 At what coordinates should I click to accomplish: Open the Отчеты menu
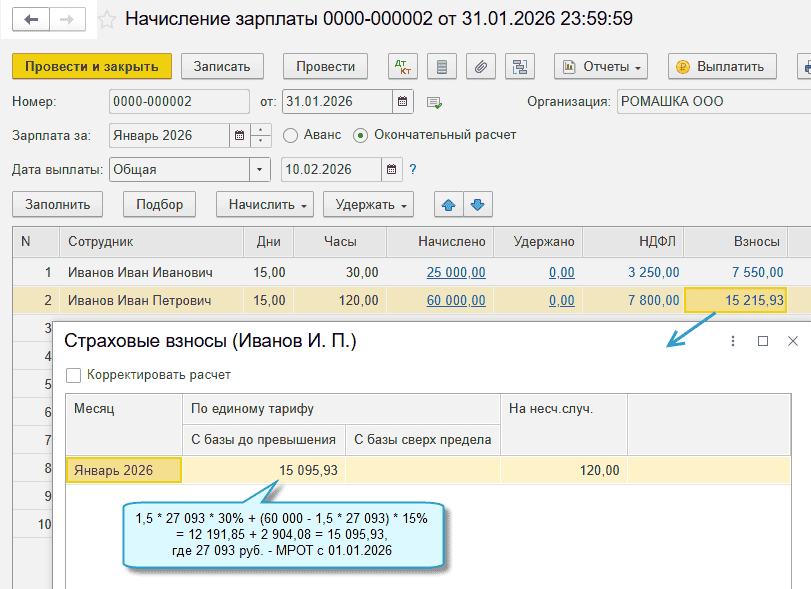tap(600, 67)
